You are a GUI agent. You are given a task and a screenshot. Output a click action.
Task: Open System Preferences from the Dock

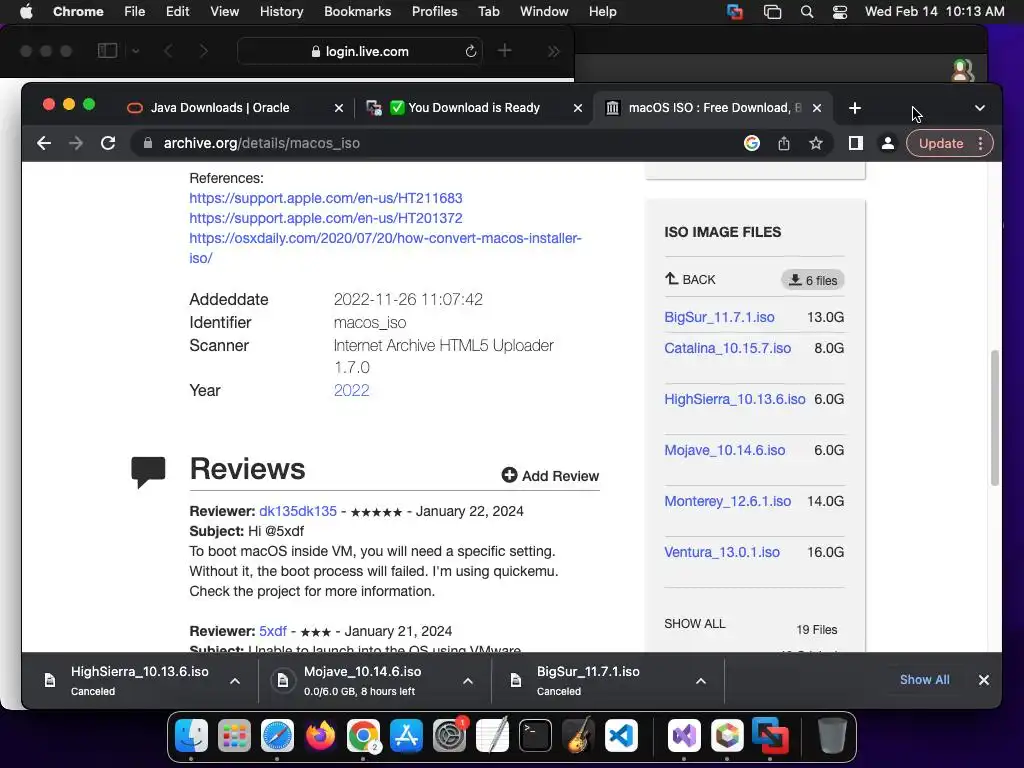[x=449, y=735]
